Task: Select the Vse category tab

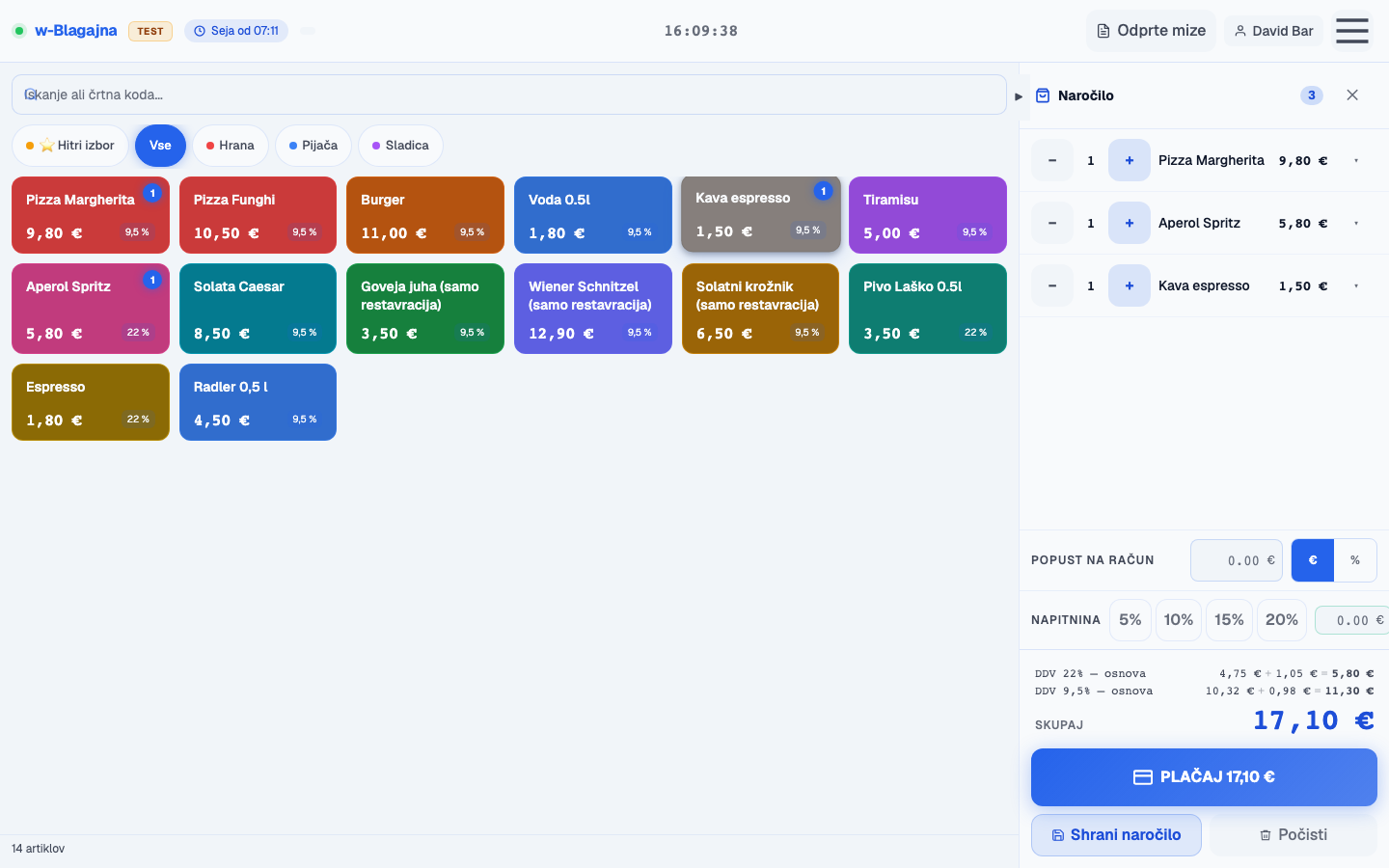Action: coord(160,146)
